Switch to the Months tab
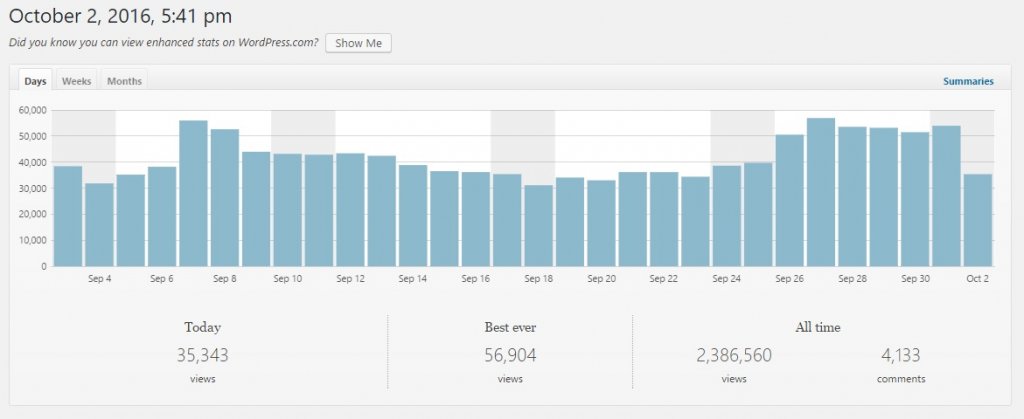Viewport: 1024px width, 419px height. click(x=124, y=81)
